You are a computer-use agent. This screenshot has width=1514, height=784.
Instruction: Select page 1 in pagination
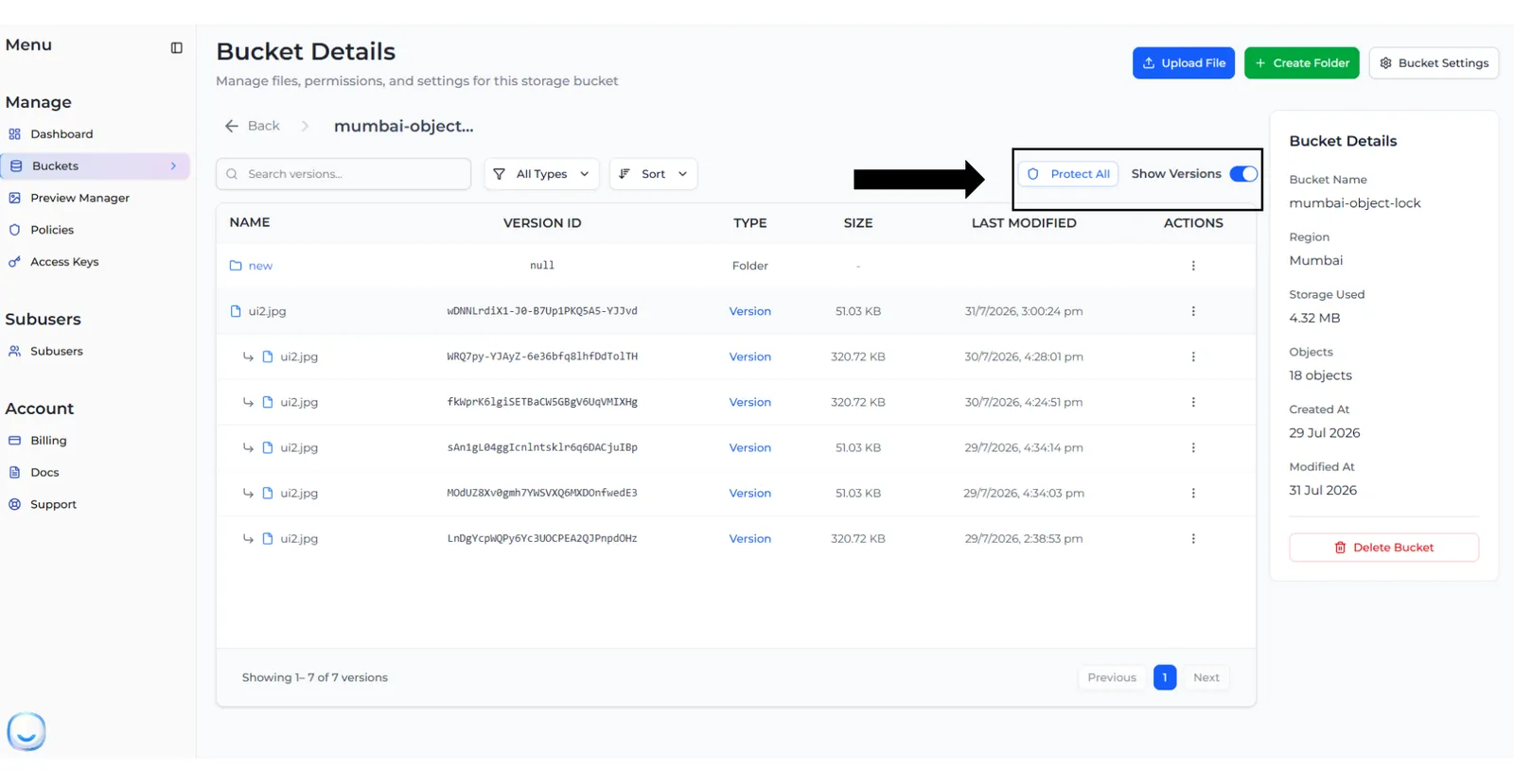(x=1165, y=677)
